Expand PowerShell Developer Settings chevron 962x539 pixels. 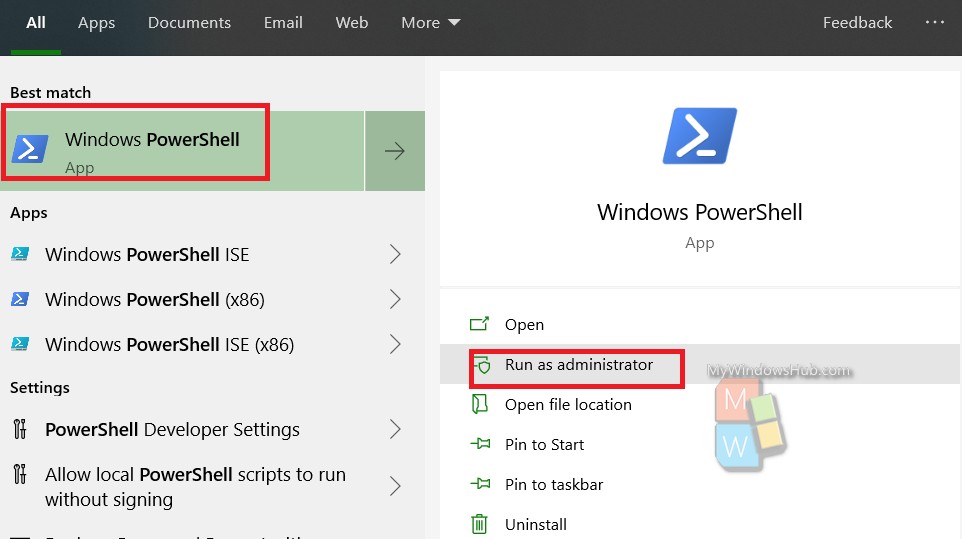tap(396, 429)
